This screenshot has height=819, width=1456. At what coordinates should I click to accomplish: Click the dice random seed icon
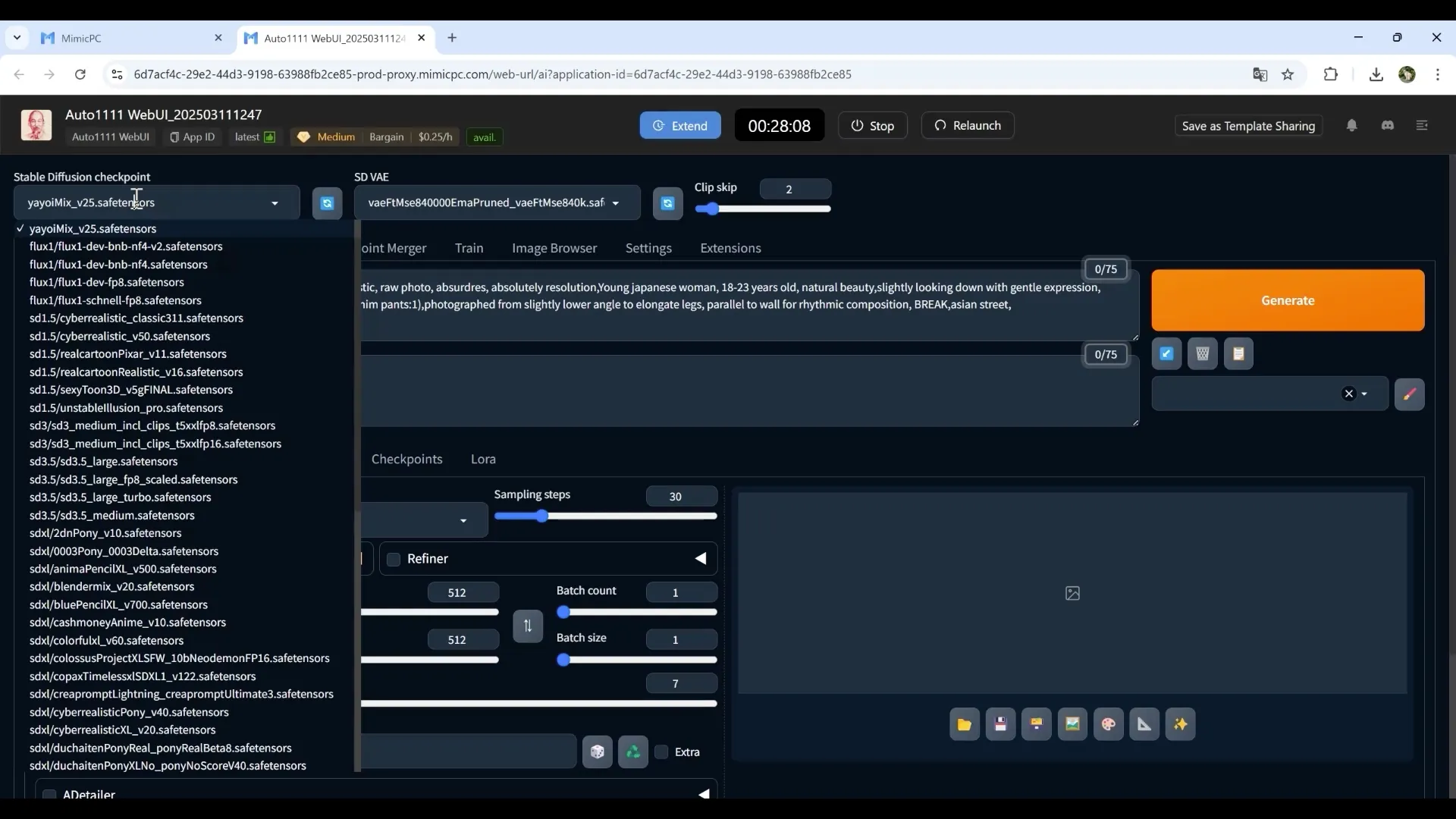tap(598, 752)
